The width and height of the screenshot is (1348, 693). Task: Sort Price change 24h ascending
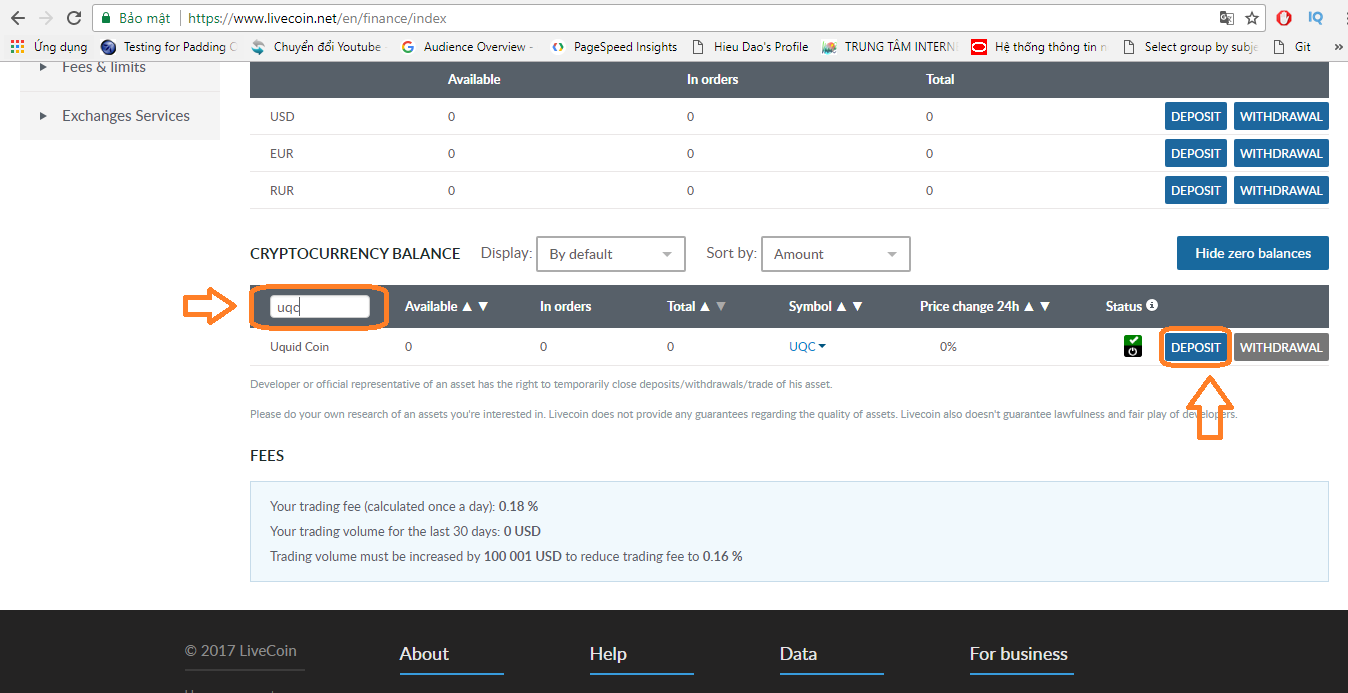tap(1029, 307)
